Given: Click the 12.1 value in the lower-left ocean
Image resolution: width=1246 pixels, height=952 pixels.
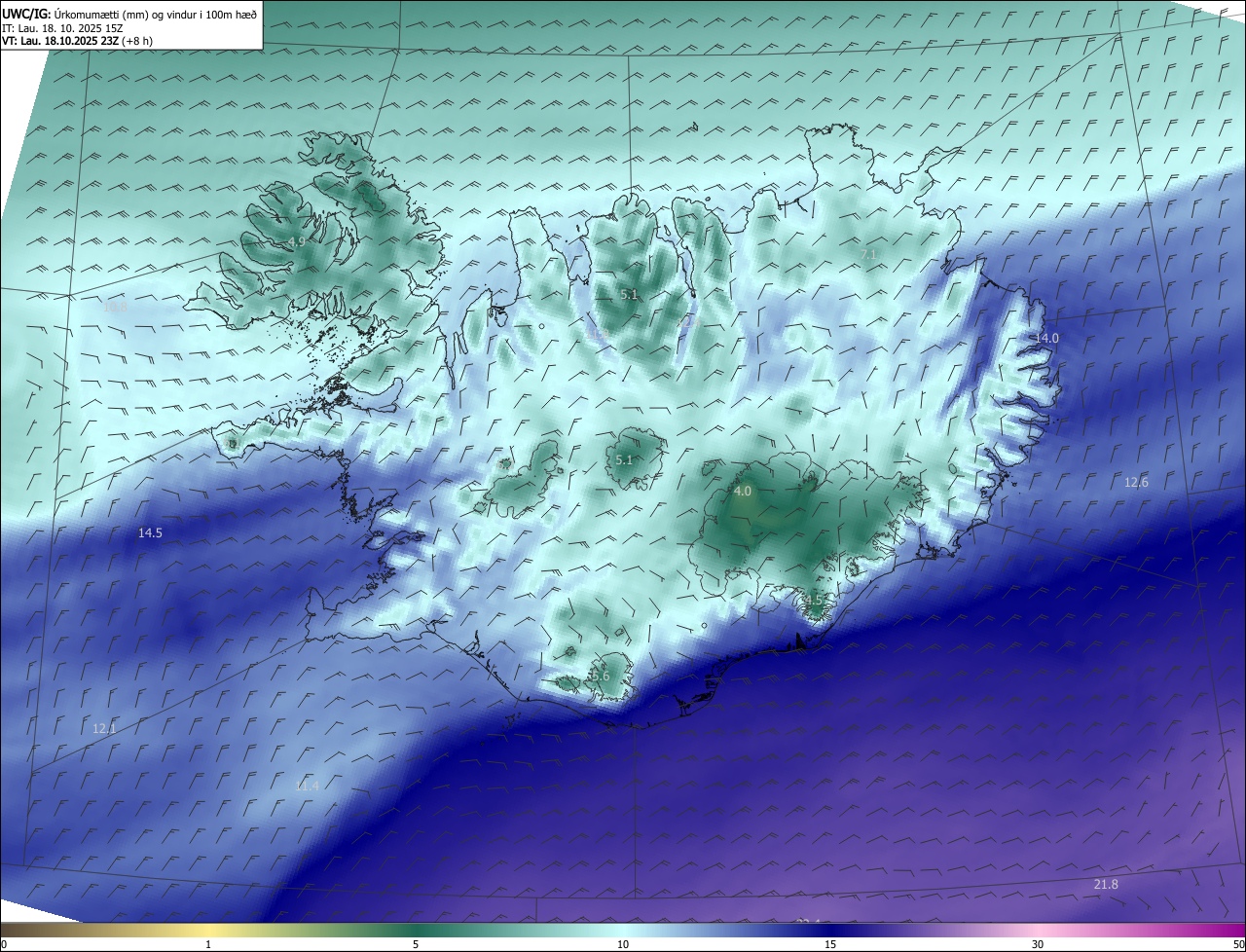Looking at the screenshot, I should point(104,728).
